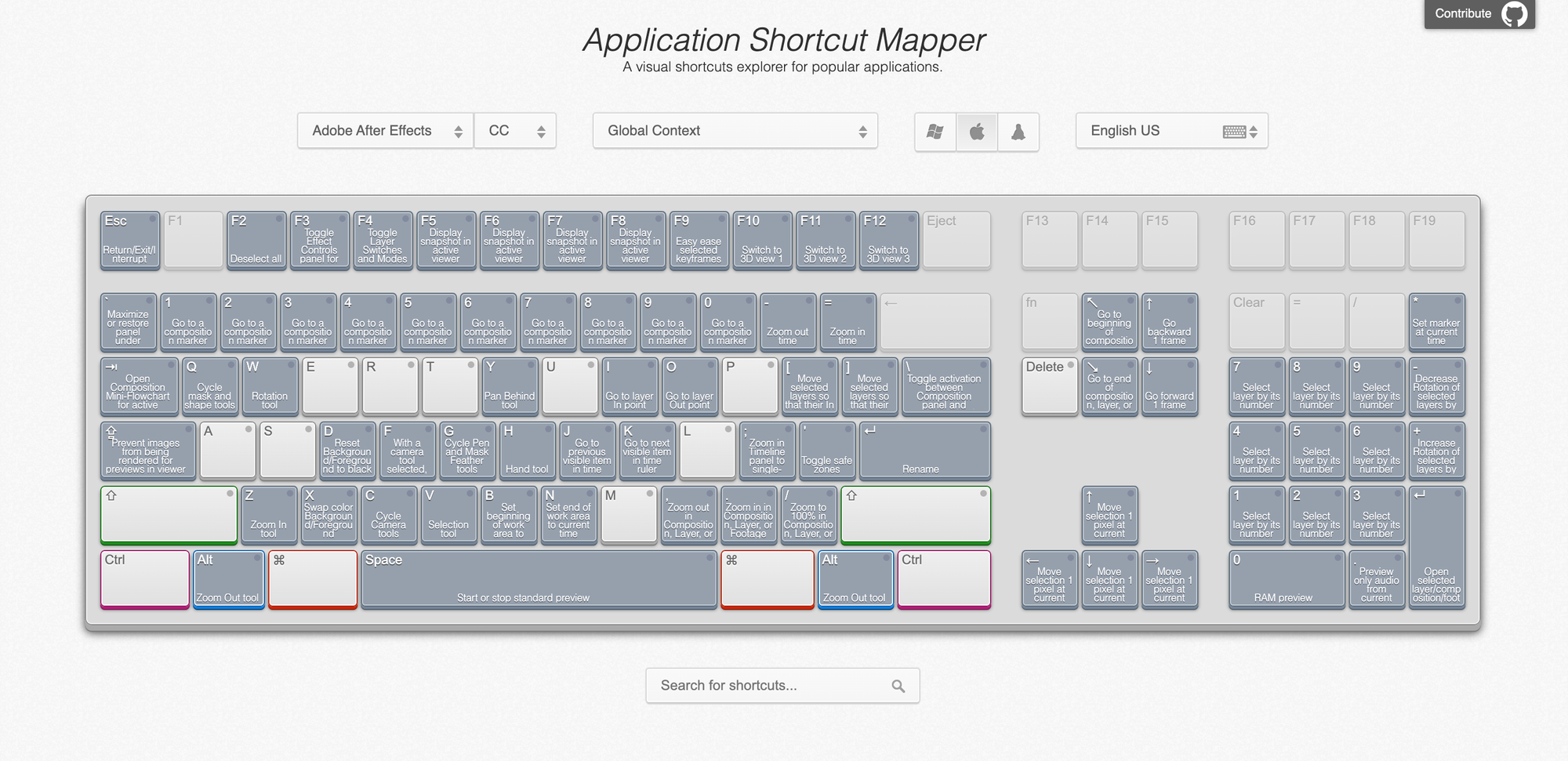Click the numpad period key, Preview only audio
1568x761 pixels.
click(x=1377, y=579)
